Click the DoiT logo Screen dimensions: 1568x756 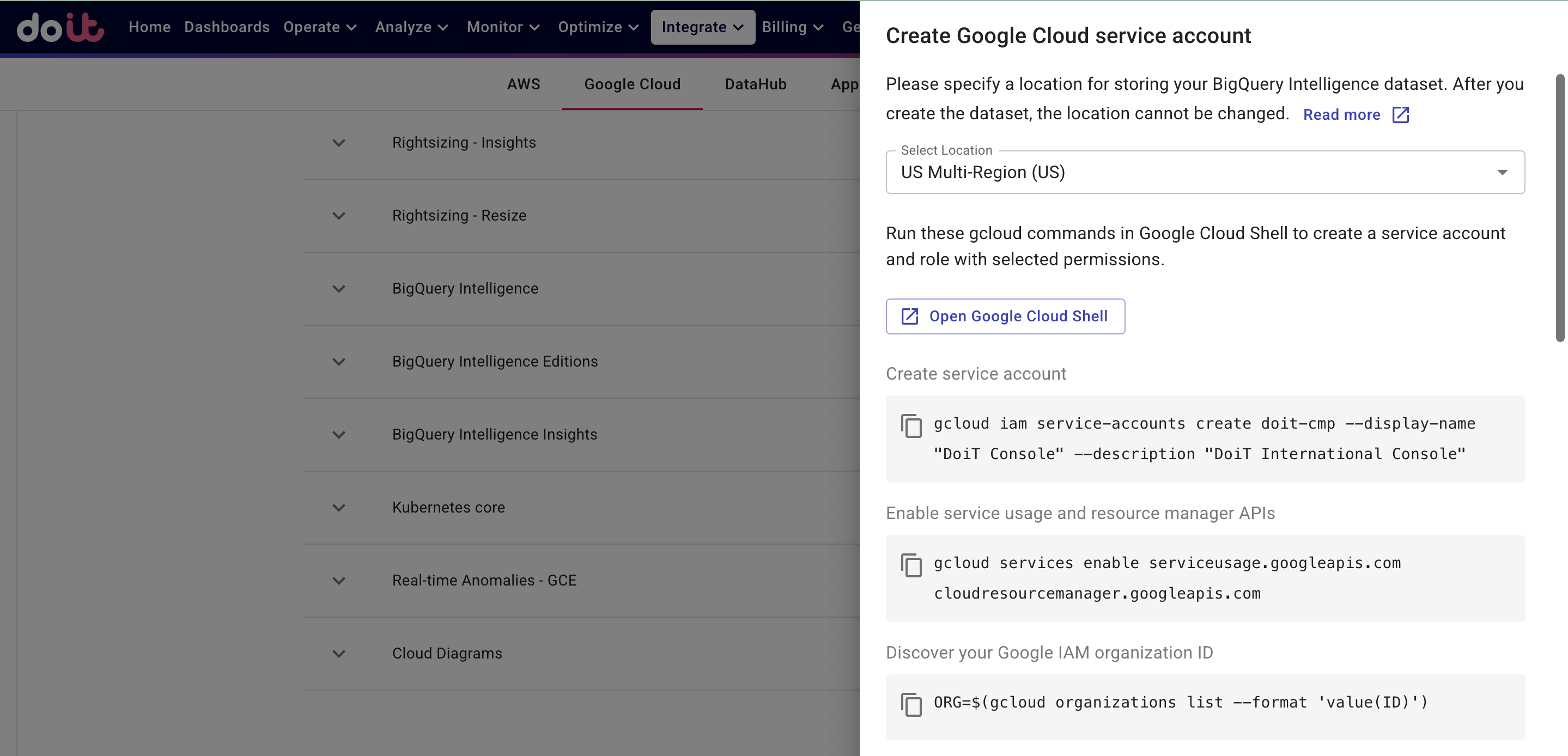tap(60, 27)
